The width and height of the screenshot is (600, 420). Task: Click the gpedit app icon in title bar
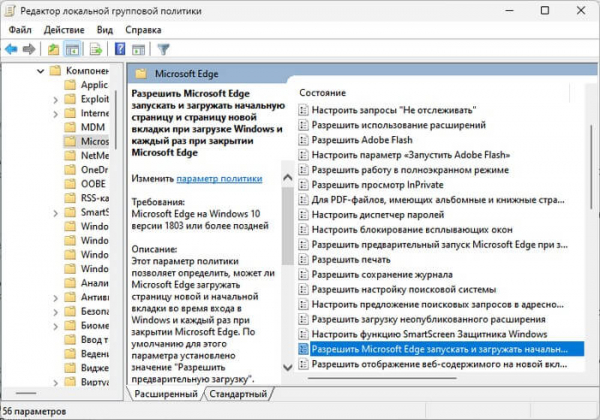pyautogui.click(x=10, y=11)
